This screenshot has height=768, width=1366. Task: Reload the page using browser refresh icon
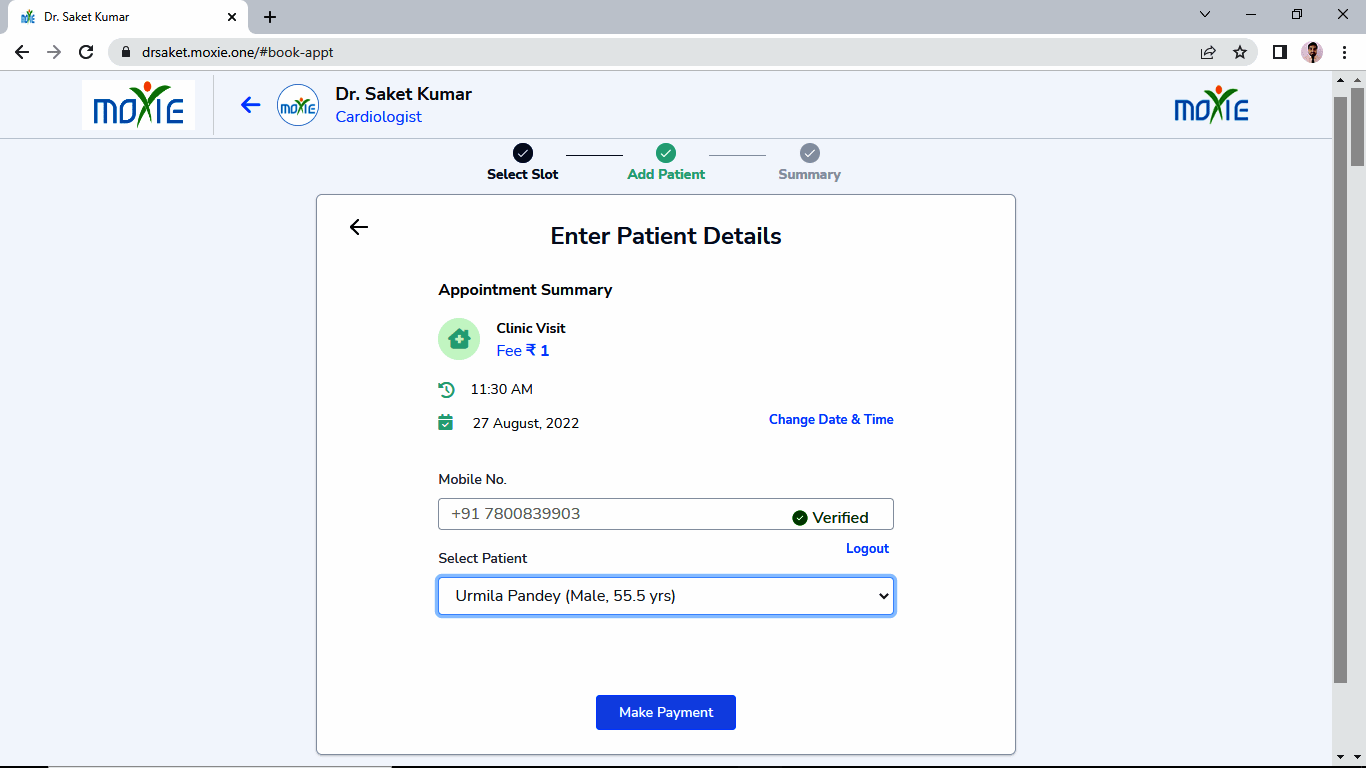[86, 52]
